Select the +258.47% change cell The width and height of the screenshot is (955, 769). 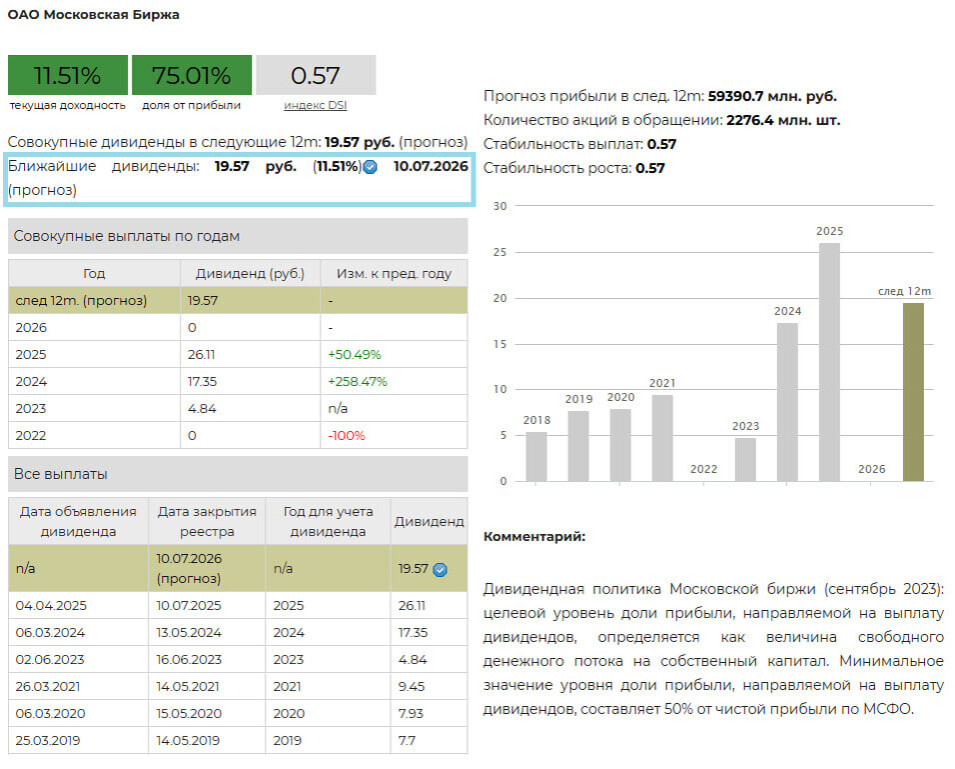point(394,381)
